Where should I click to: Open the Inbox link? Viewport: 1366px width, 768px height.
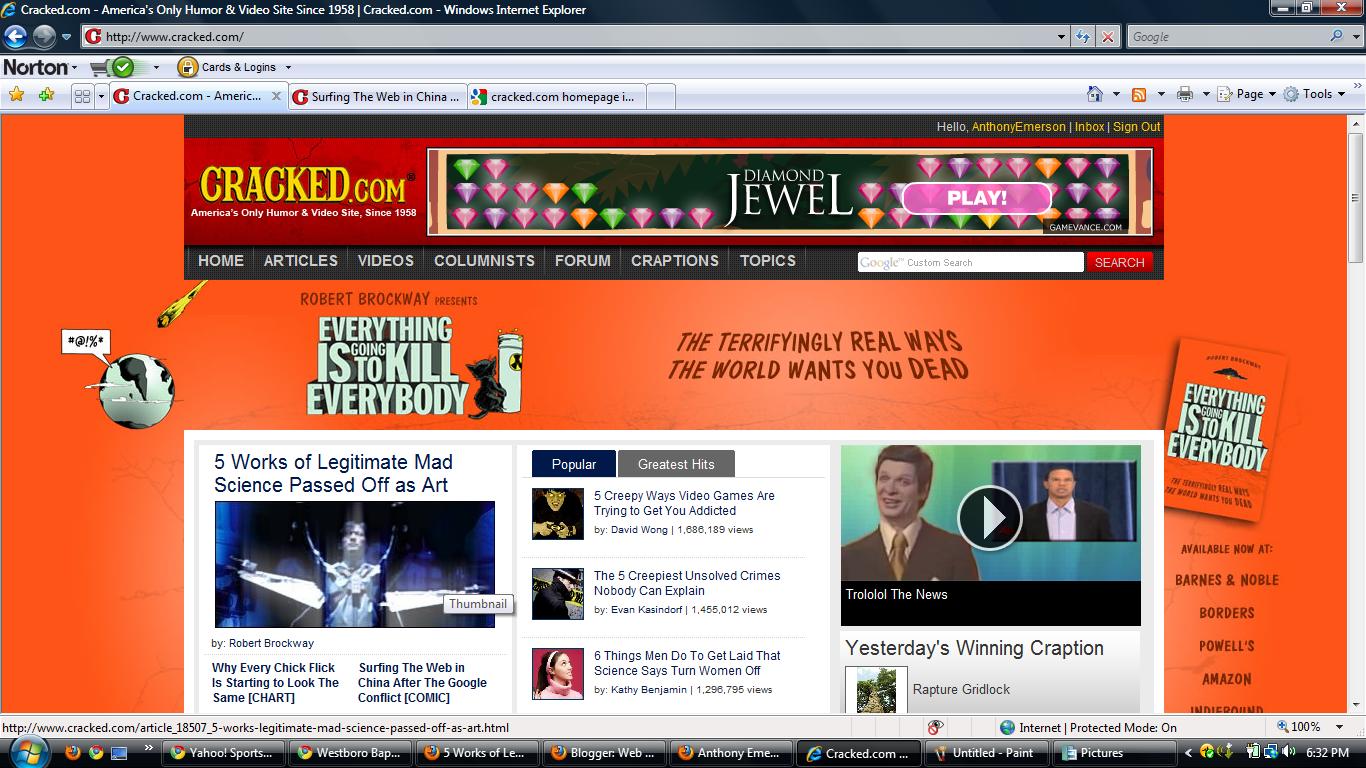(1089, 127)
